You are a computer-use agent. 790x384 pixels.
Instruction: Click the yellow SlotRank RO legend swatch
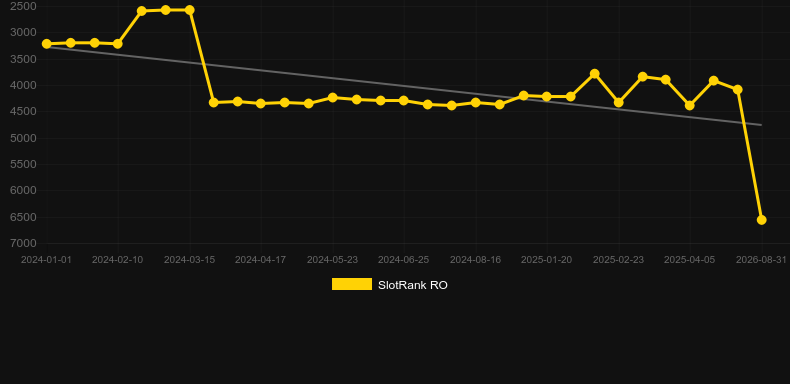click(x=352, y=284)
